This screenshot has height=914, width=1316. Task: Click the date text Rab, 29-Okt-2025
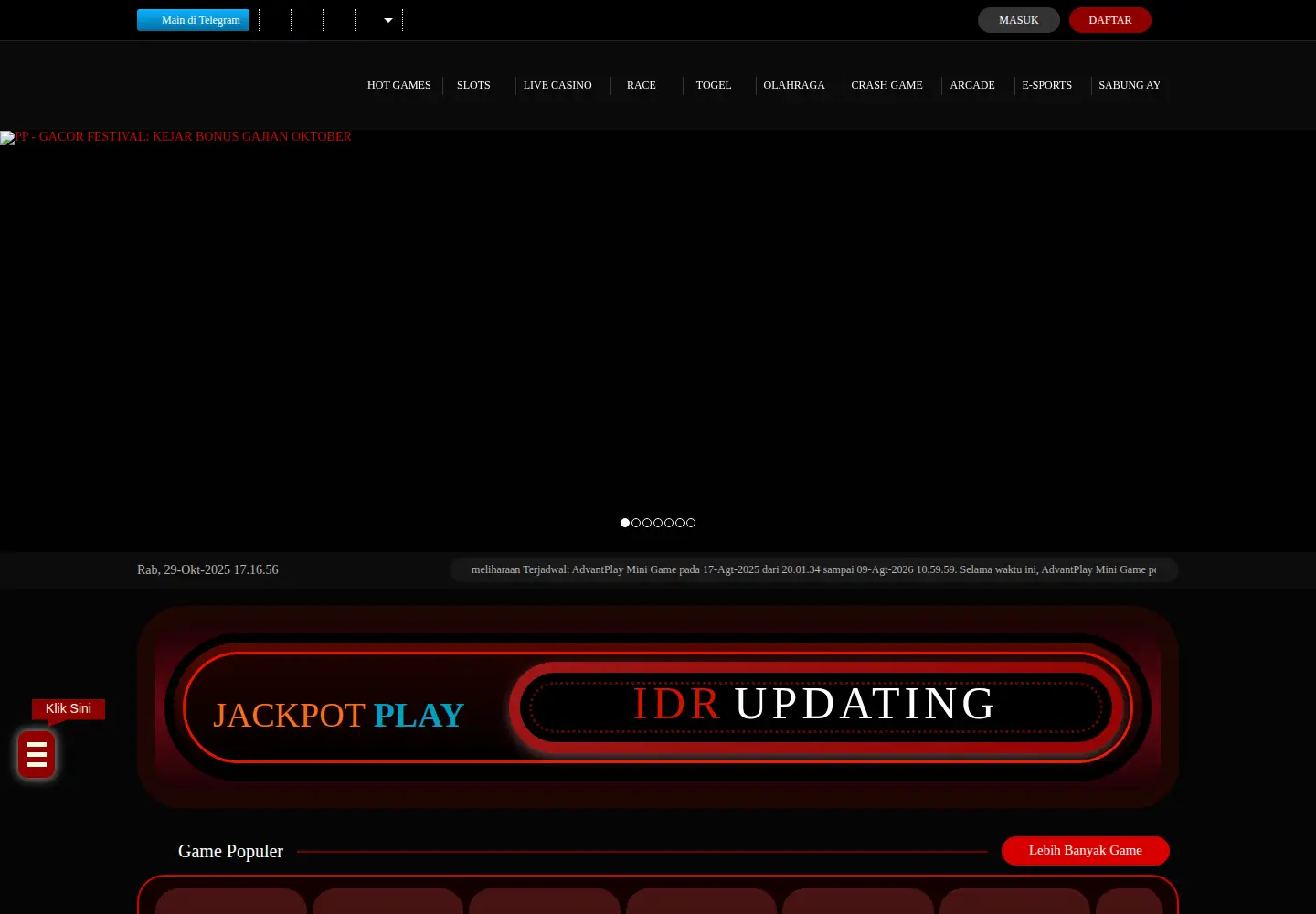pyautogui.click(x=207, y=569)
